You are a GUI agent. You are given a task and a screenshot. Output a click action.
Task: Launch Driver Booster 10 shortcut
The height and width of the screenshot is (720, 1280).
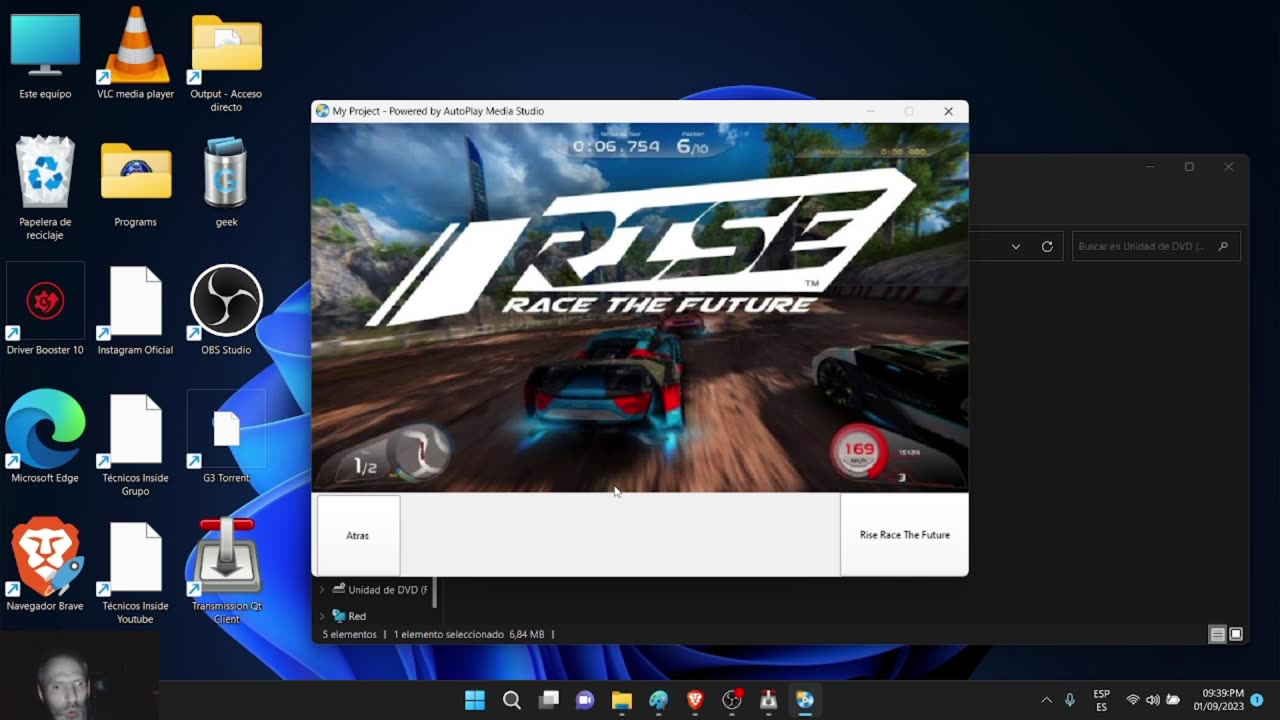[x=45, y=310]
